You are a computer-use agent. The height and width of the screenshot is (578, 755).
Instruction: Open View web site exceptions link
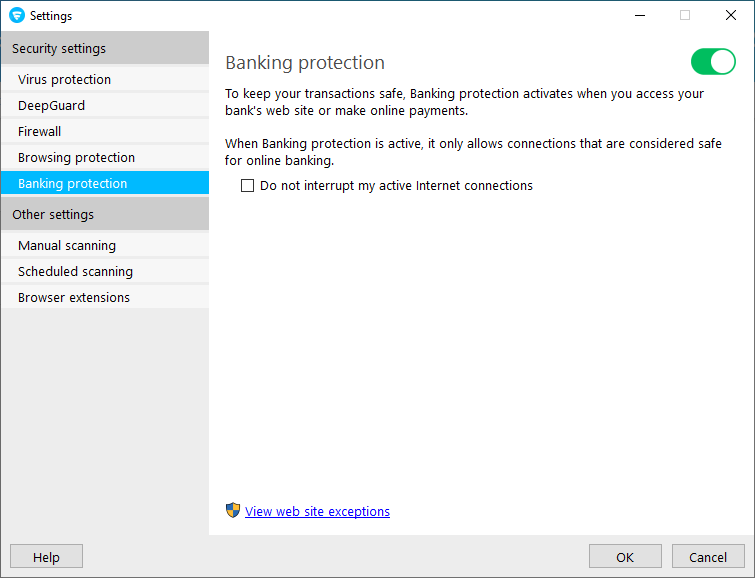[x=317, y=512]
